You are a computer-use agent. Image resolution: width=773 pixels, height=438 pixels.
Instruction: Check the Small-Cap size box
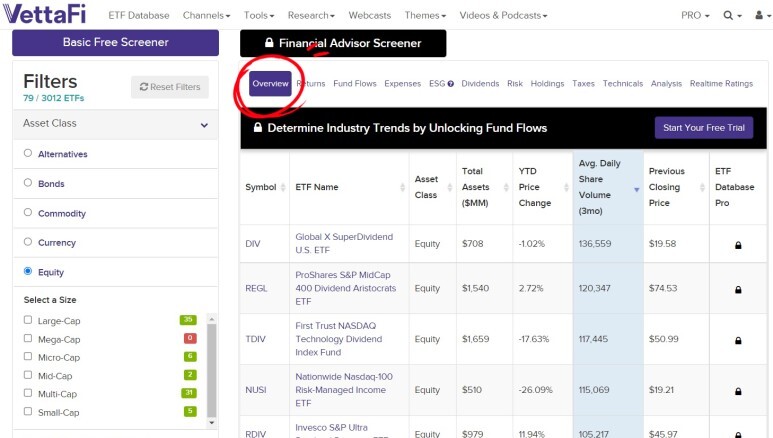(28, 411)
